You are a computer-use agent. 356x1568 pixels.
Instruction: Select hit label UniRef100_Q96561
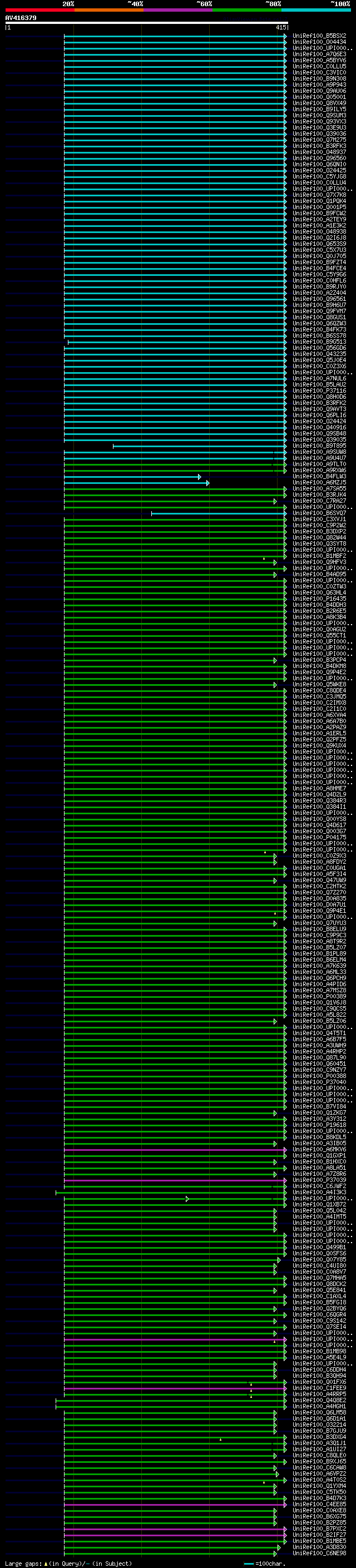coord(319,299)
